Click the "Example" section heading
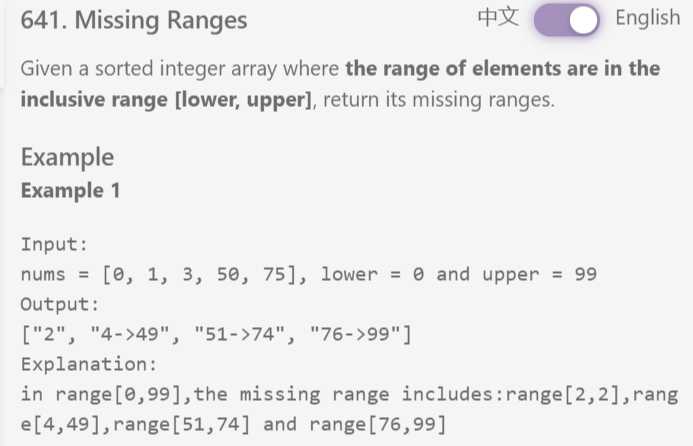Image resolution: width=693 pixels, height=446 pixels. 67,157
